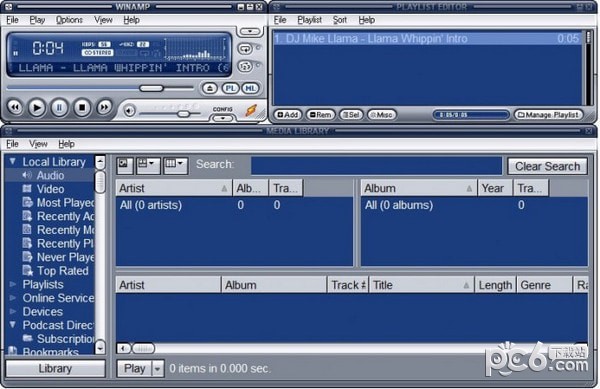The width and height of the screenshot is (600, 389).
Task: Sort track list by Title column
Action: coord(421,285)
